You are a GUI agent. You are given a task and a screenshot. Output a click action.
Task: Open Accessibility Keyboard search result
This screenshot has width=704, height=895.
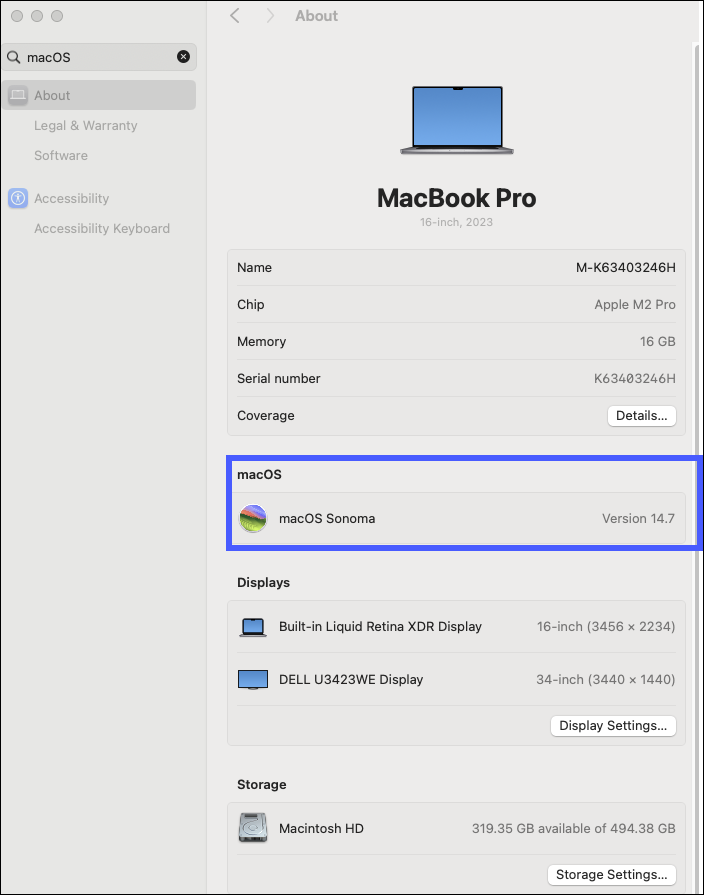click(x=102, y=228)
